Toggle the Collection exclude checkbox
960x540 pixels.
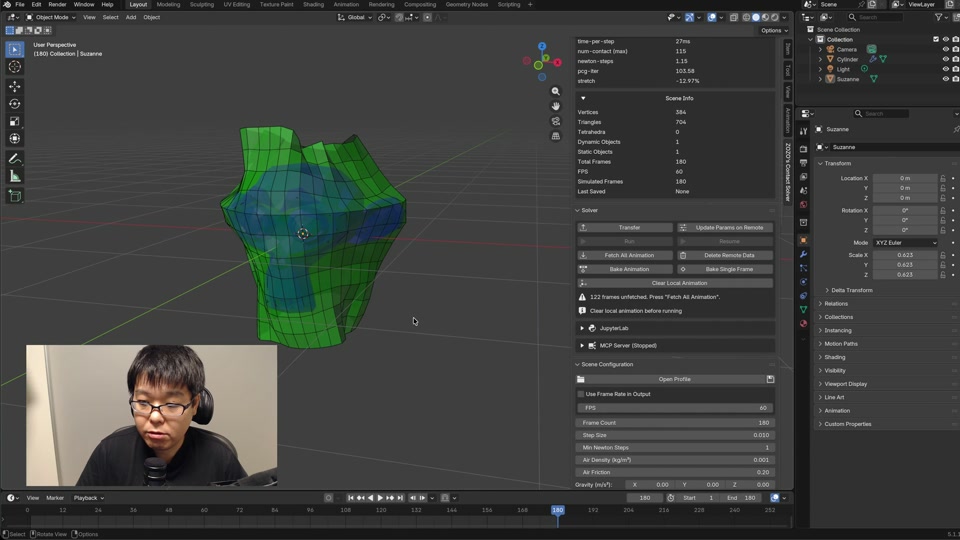tap(936, 39)
